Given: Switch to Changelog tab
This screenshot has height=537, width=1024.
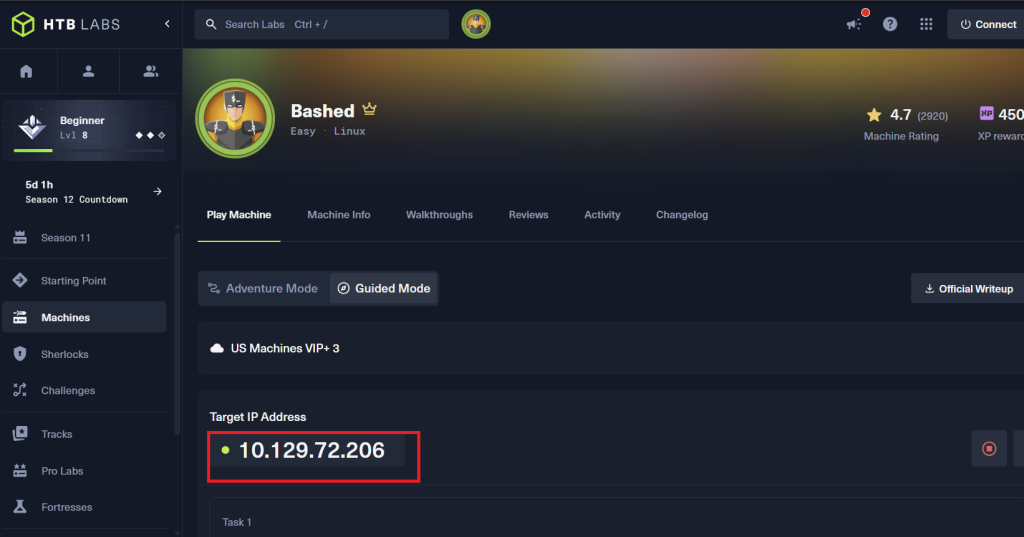Looking at the screenshot, I should click(x=682, y=215).
